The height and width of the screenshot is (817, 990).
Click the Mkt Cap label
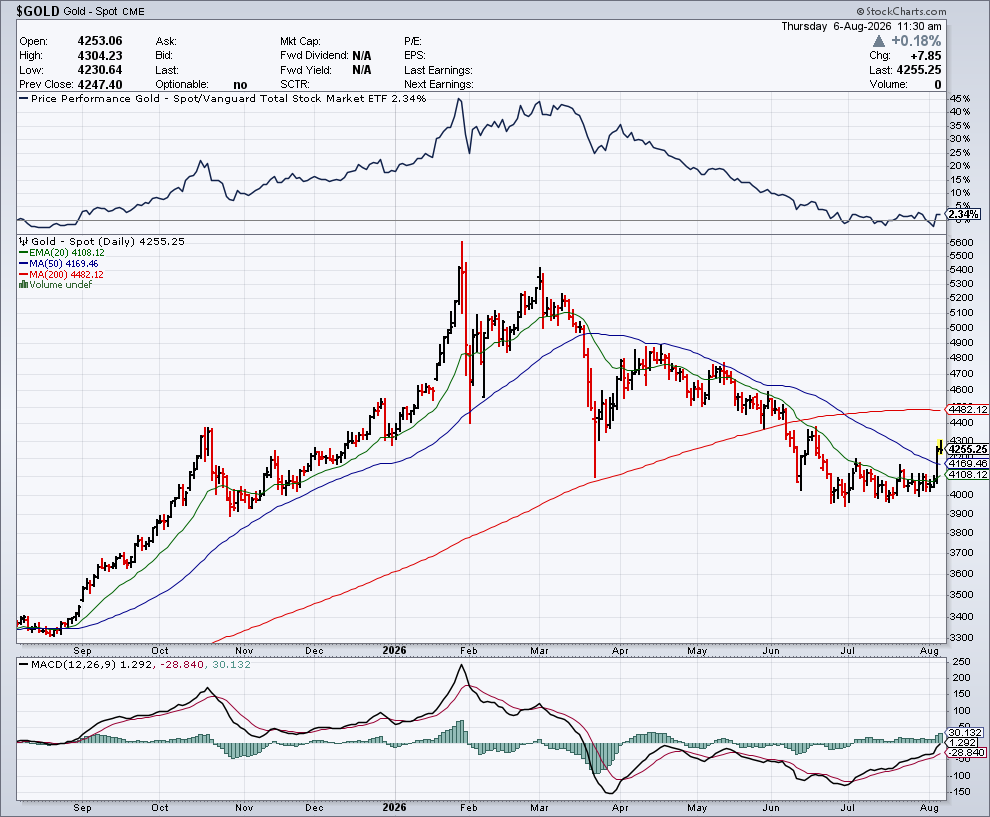point(301,41)
